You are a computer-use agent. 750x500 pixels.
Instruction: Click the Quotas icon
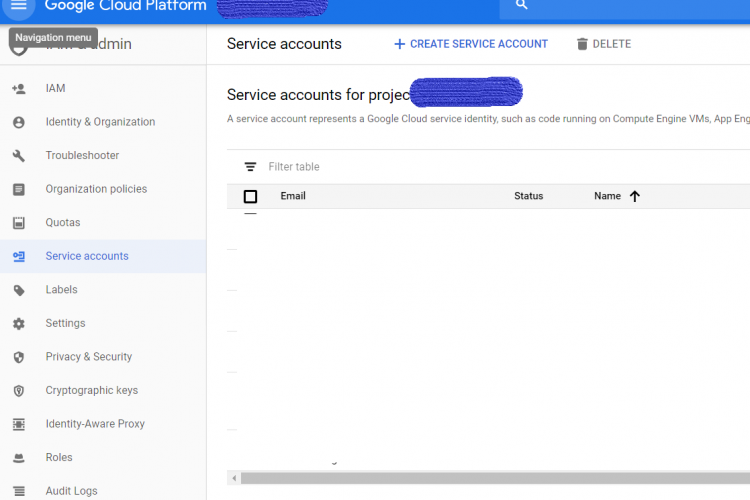(19, 223)
